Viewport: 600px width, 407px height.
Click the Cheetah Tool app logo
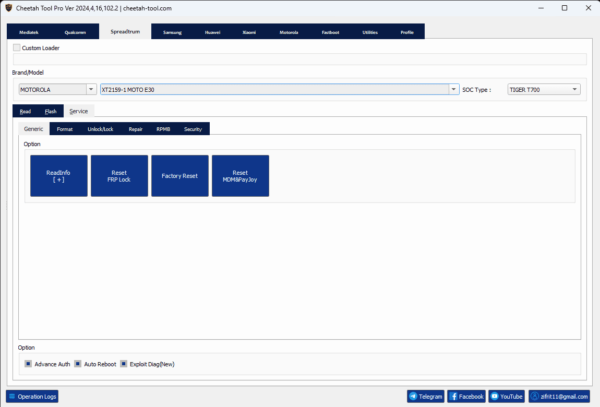coord(9,7)
